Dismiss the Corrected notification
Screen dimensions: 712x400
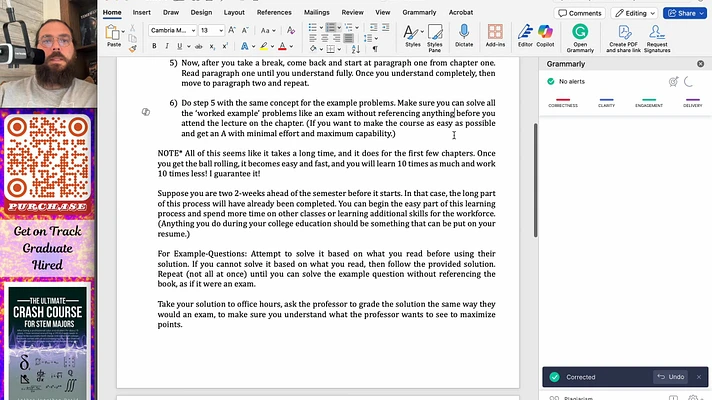[x=698, y=377]
